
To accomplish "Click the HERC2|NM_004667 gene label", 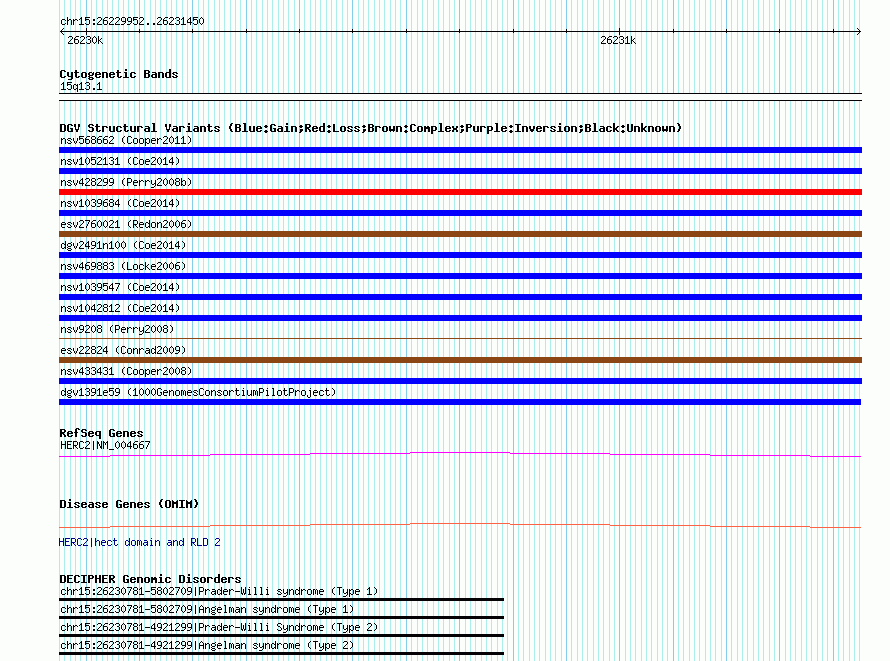I will coord(105,445).
